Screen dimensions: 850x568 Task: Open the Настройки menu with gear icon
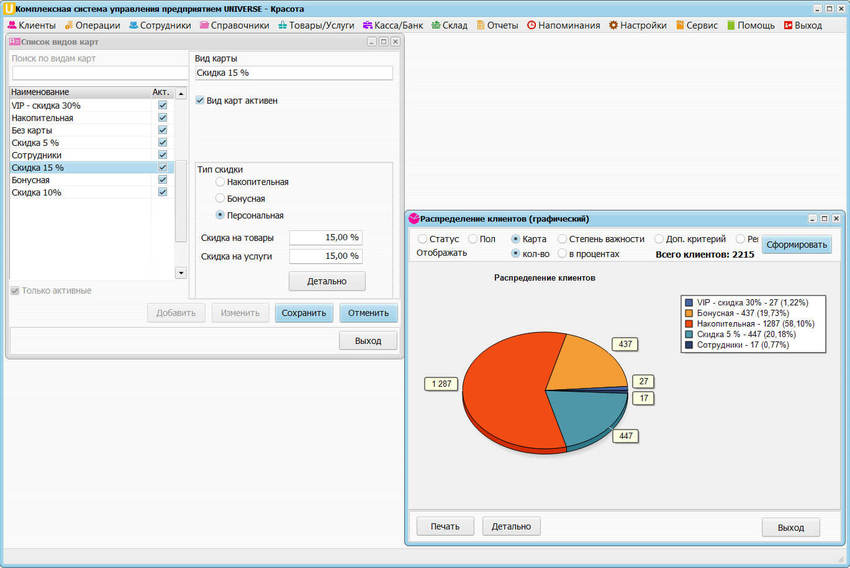coord(637,25)
